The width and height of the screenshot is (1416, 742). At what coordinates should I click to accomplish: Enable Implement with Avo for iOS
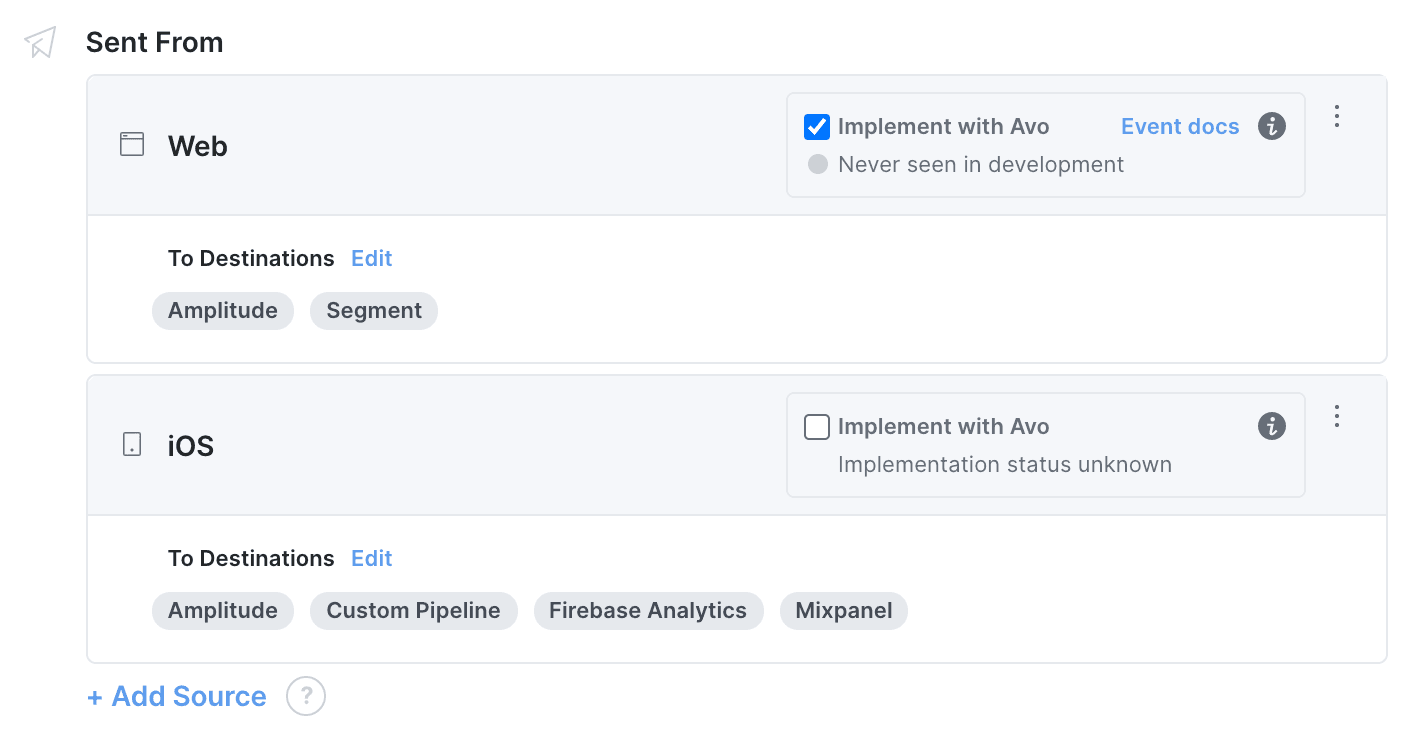(817, 427)
